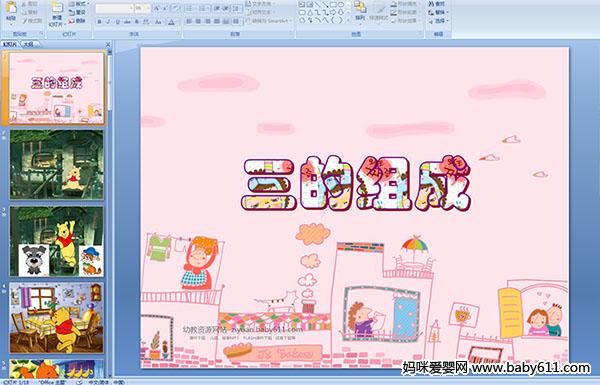Image resolution: width=600 pixels, height=385 pixels.
Task: Expand the Layout dropdown
Action: point(78,4)
